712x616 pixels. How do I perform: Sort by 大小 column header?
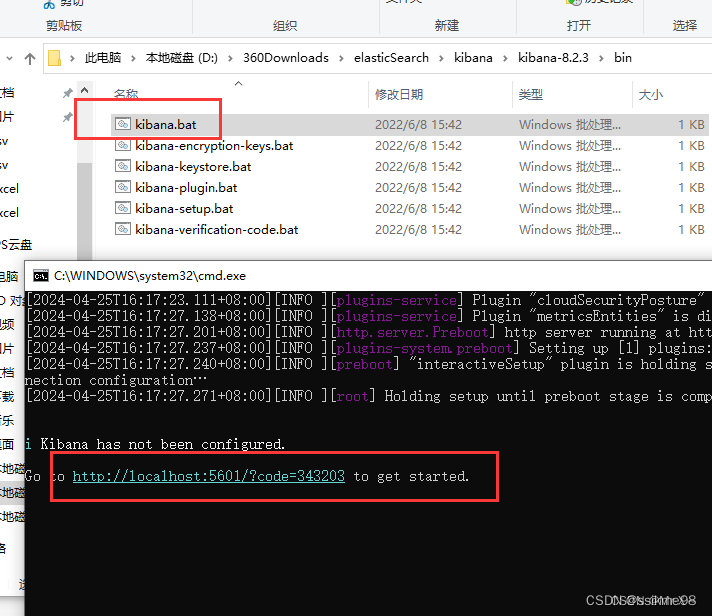pos(651,94)
